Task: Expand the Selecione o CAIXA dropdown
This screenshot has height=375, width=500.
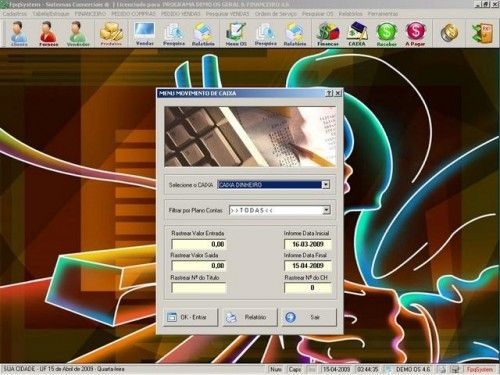Action: pos(326,184)
